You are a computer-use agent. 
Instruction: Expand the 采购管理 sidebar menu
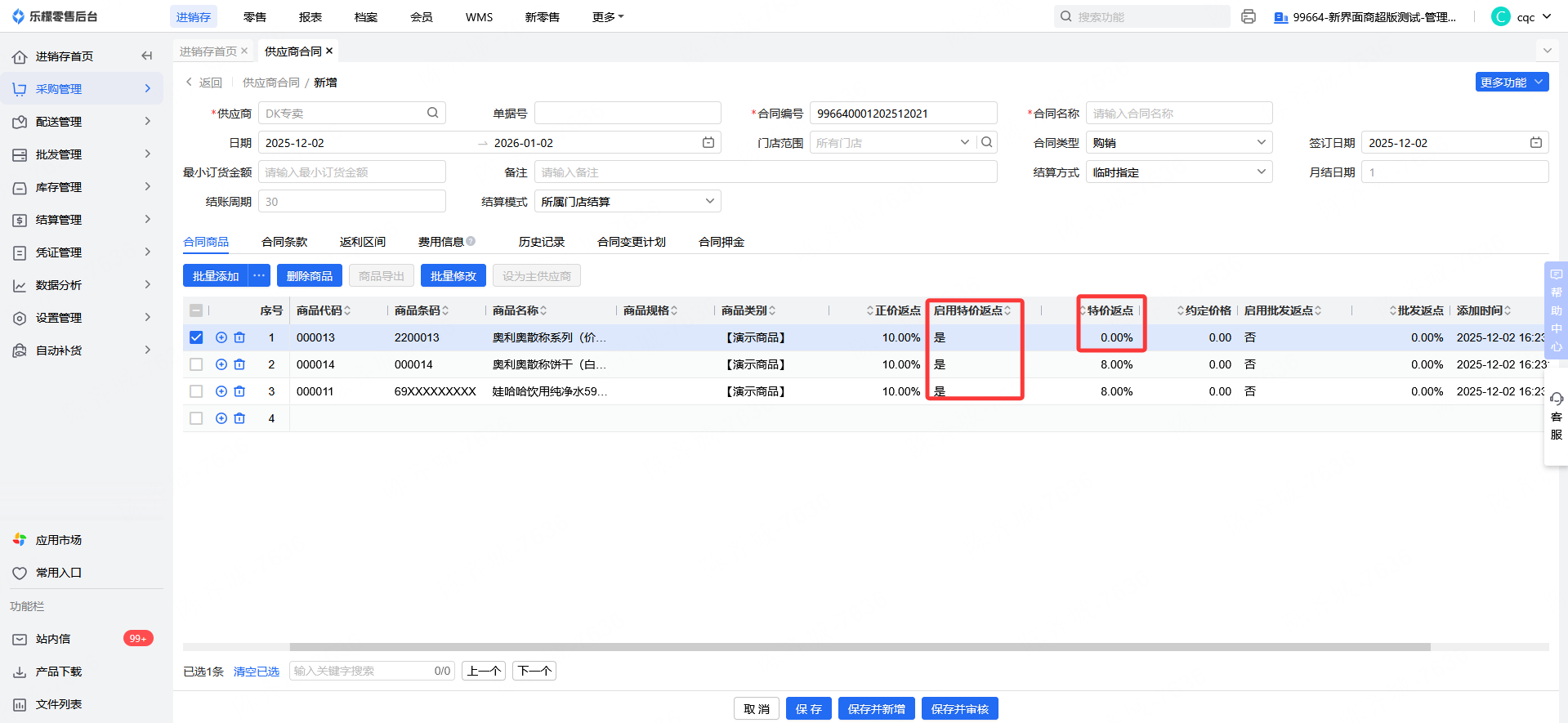[82, 88]
